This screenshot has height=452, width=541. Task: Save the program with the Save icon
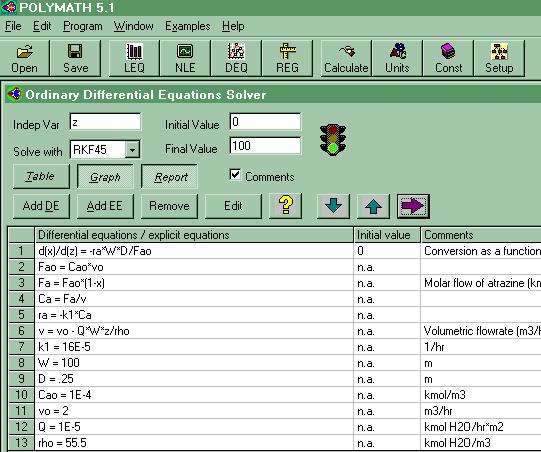(x=76, y=58)
